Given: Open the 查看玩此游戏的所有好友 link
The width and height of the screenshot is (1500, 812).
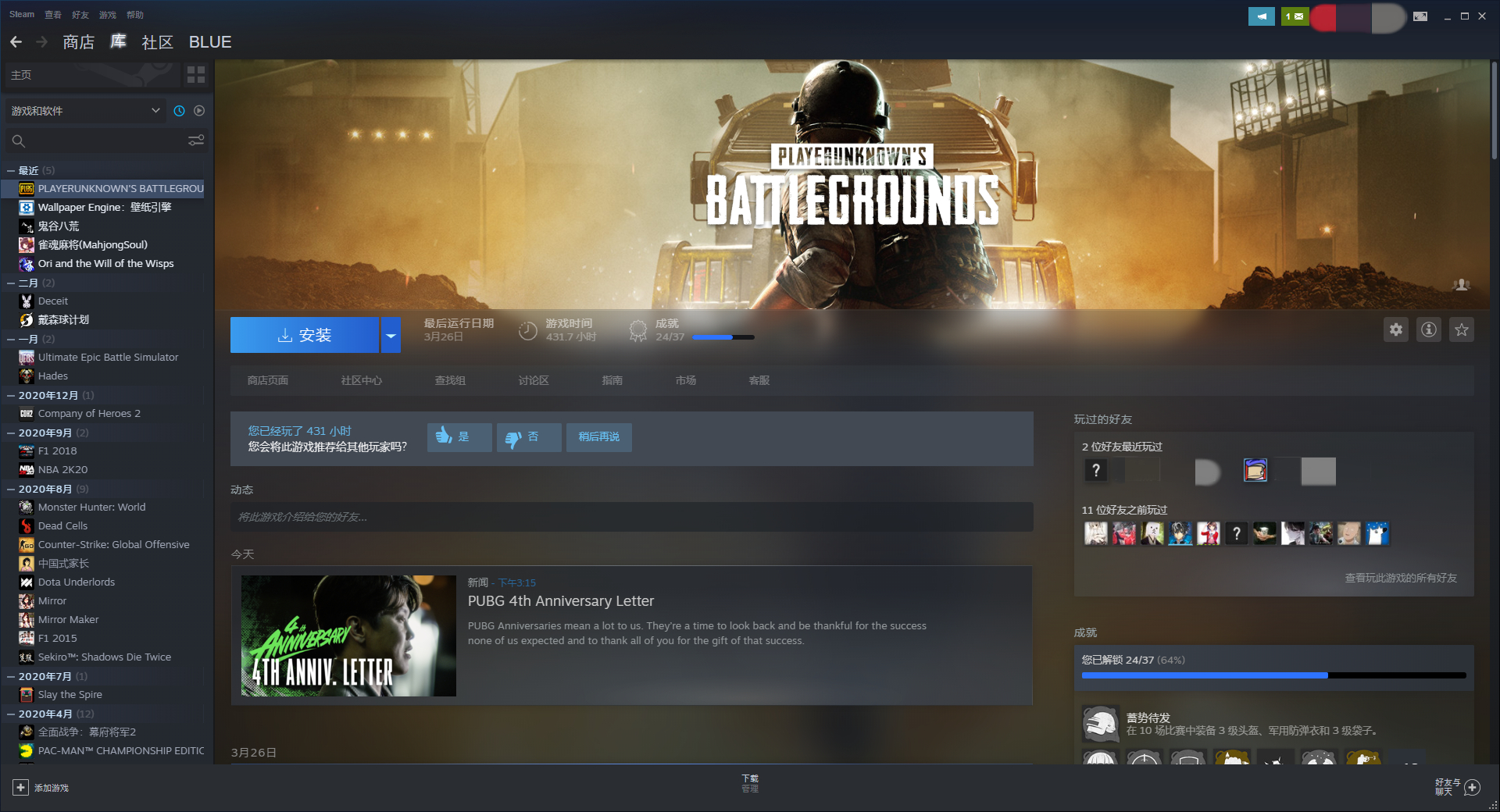Looking at the screenshot, I should [1400, 578].
